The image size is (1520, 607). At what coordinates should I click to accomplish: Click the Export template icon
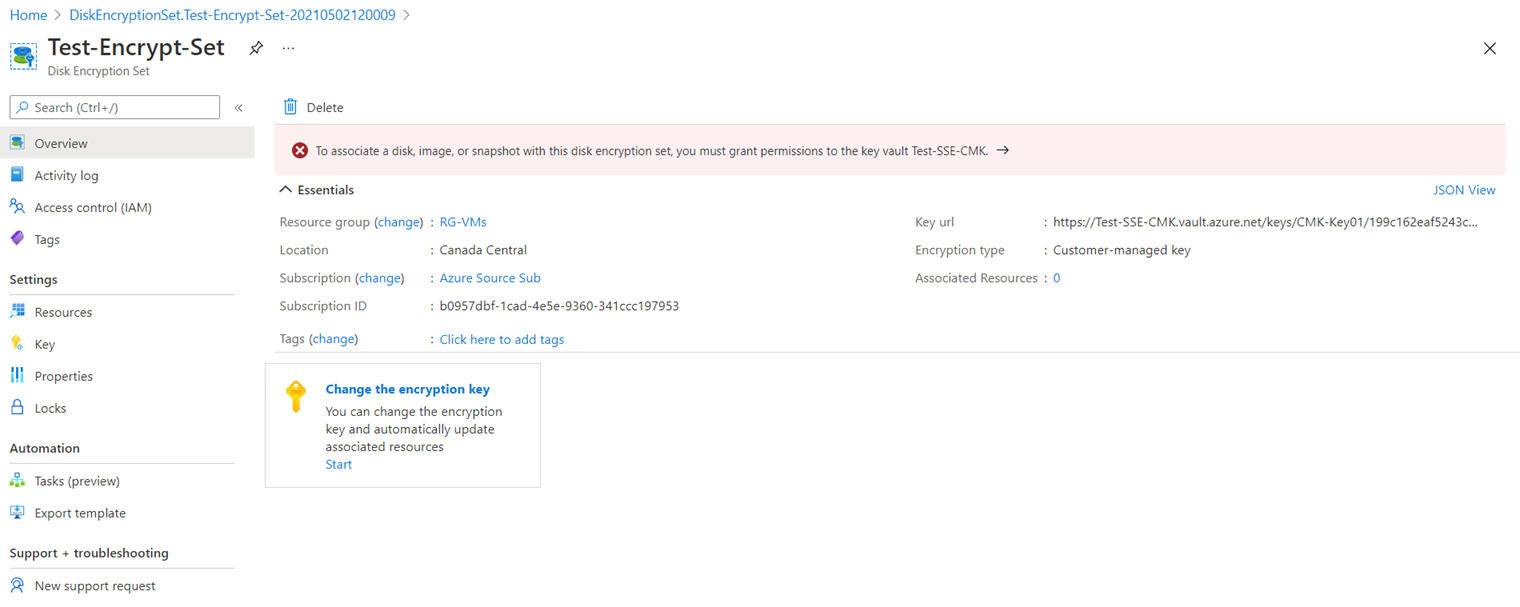click(x=17, y=513)
